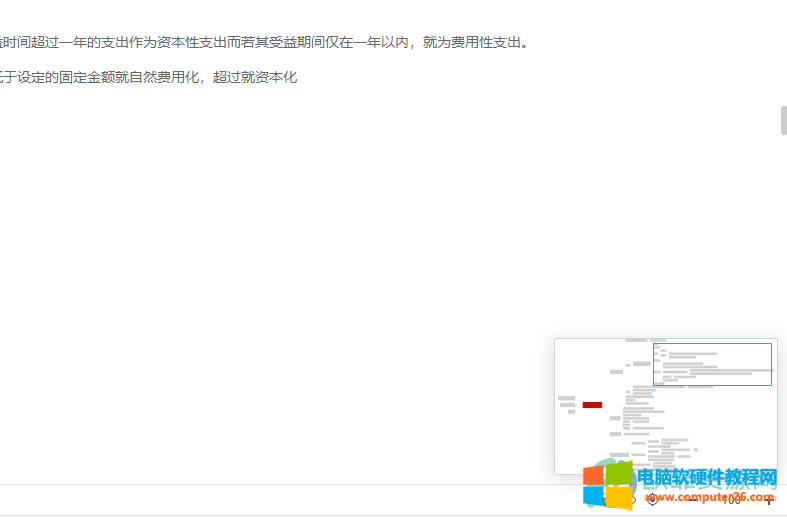Click the locate-center target icon in bottom bar
787x517 pixels.
(652, 499)
